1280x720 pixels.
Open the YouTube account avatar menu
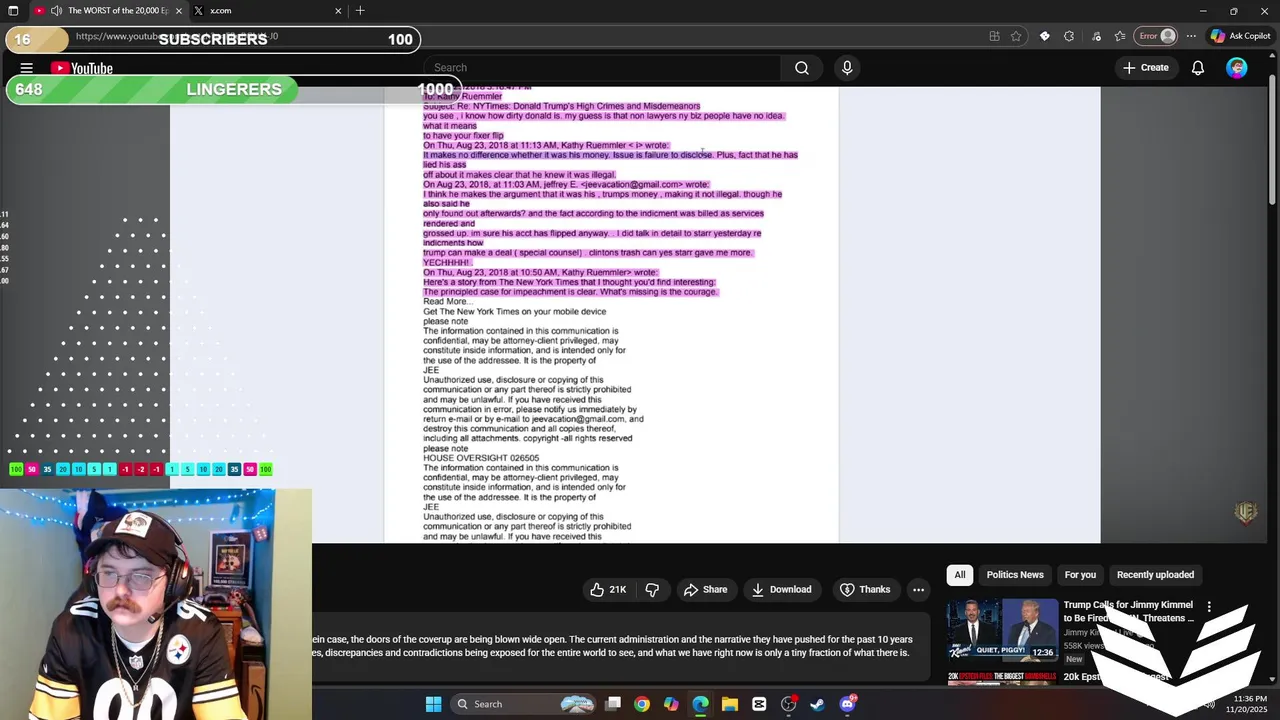1237,68
